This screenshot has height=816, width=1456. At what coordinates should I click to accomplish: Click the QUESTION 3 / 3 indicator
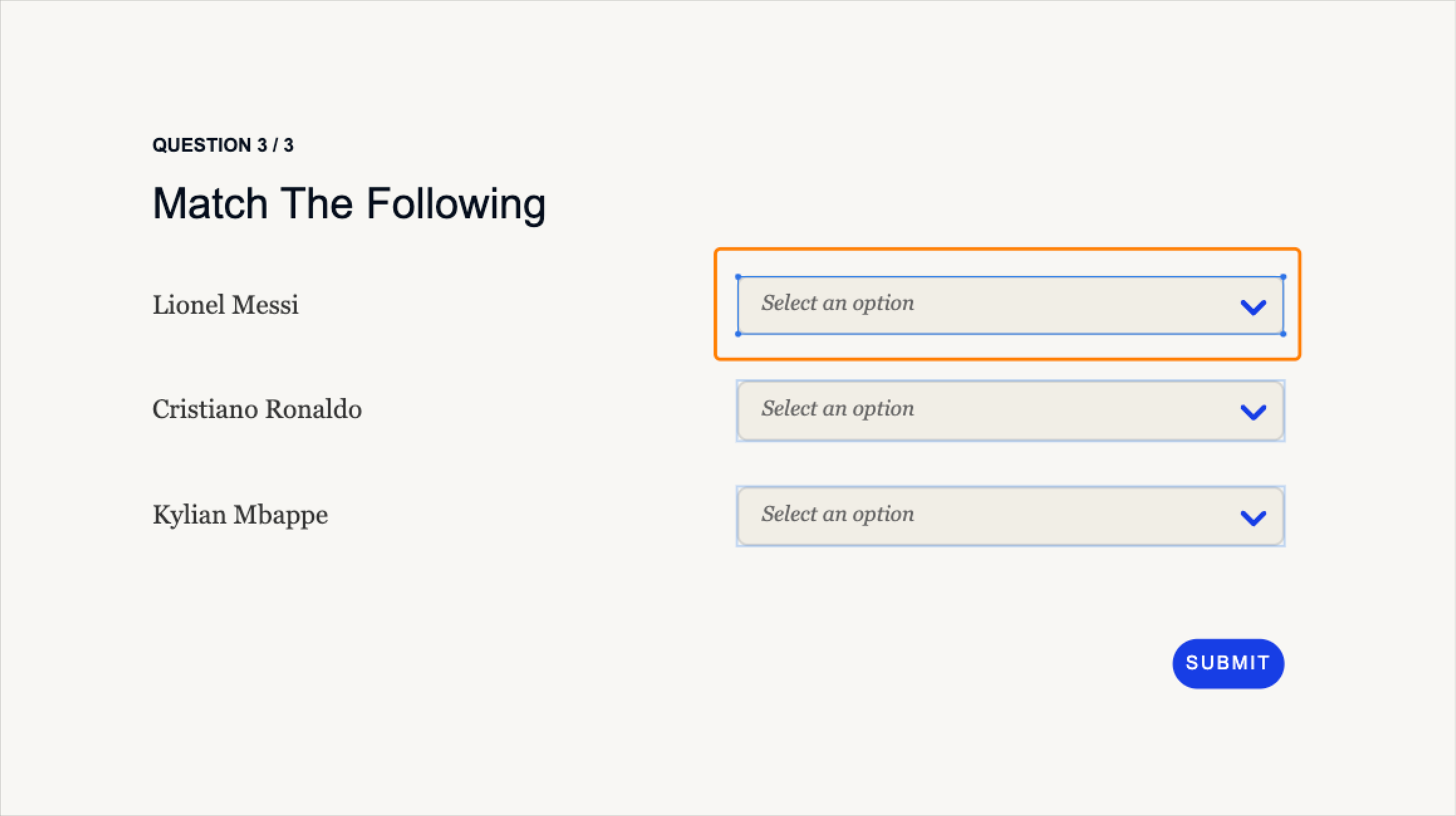click(223, 144)
